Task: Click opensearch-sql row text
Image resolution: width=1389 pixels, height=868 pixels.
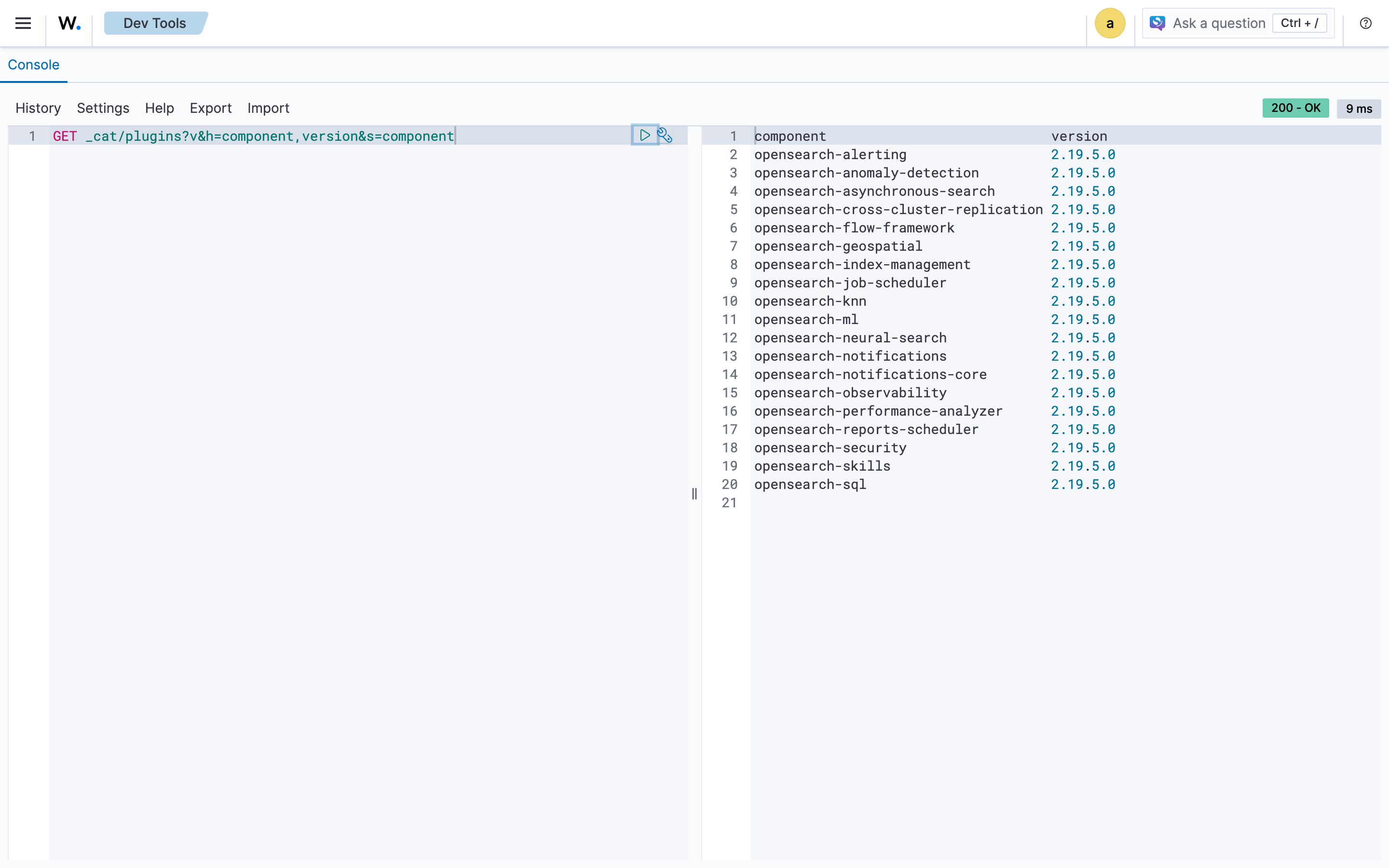Action: coord(810,485)
